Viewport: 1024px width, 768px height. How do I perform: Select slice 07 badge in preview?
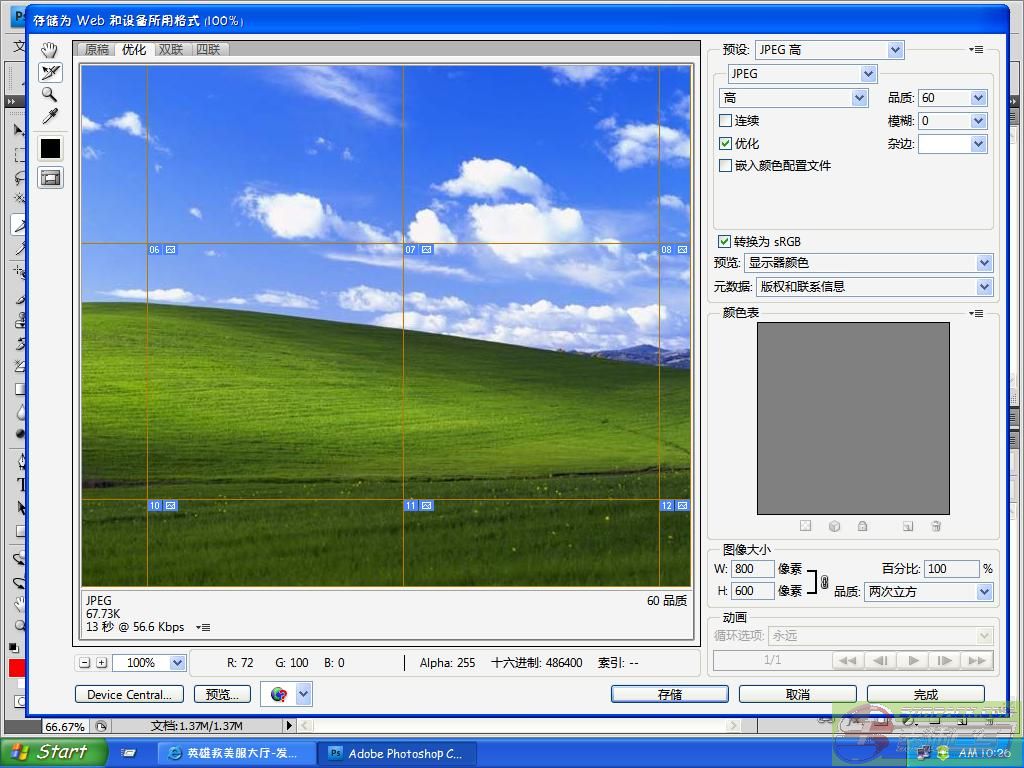click(419, 249)
